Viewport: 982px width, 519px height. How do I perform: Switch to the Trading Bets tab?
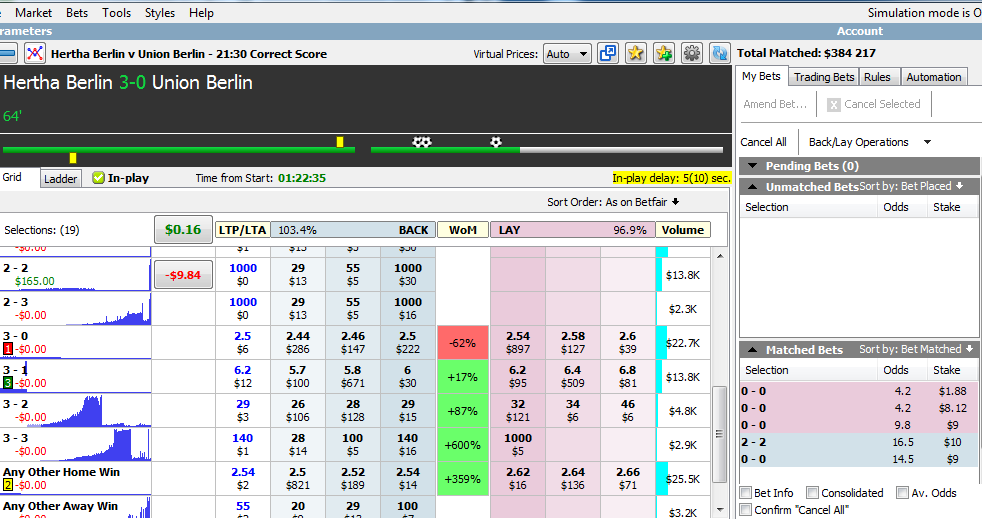tap(824, 77)
